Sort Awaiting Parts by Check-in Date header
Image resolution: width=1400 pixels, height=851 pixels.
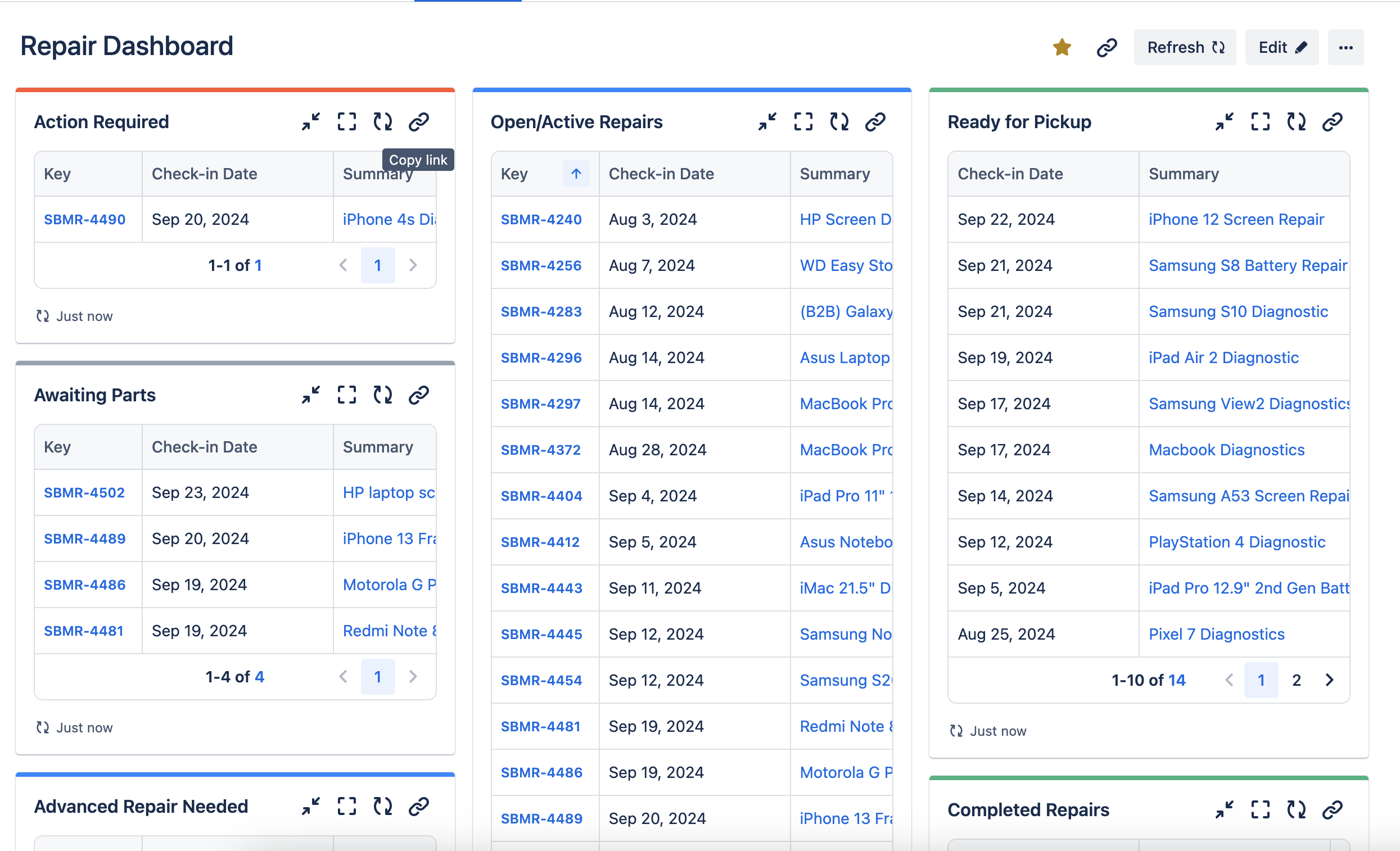point(205,447)
